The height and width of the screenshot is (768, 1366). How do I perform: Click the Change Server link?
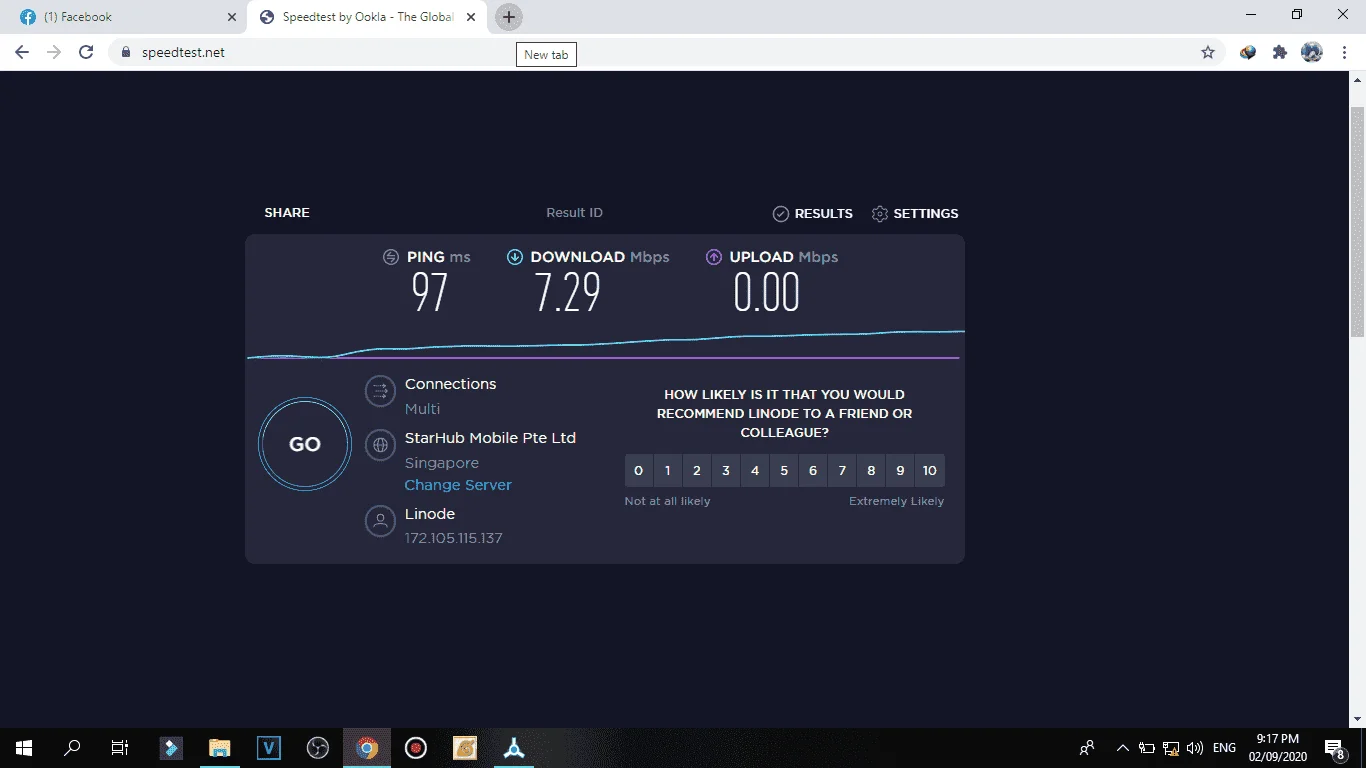click(x=458, y=485)
